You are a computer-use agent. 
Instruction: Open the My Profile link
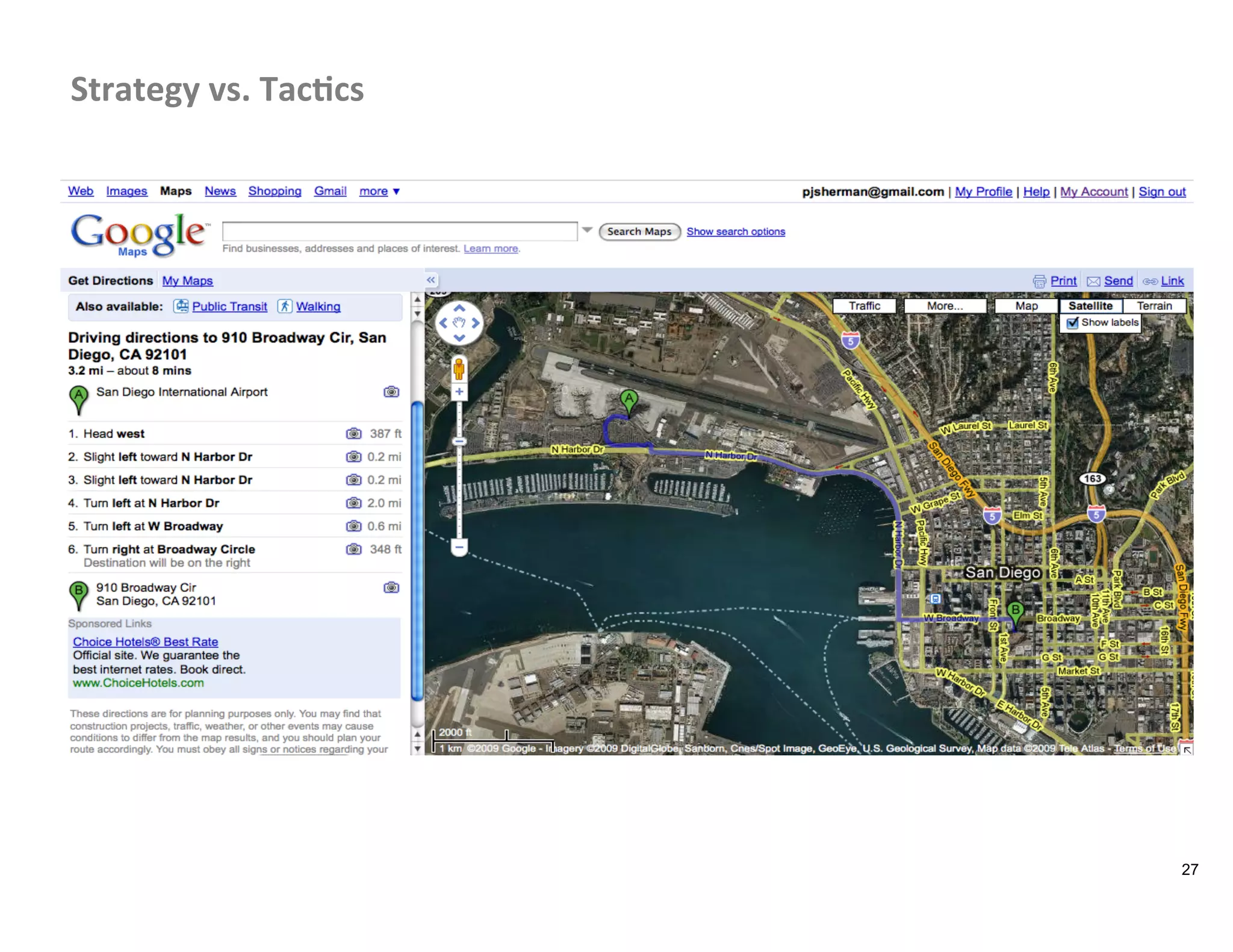(x=983, y=192)
